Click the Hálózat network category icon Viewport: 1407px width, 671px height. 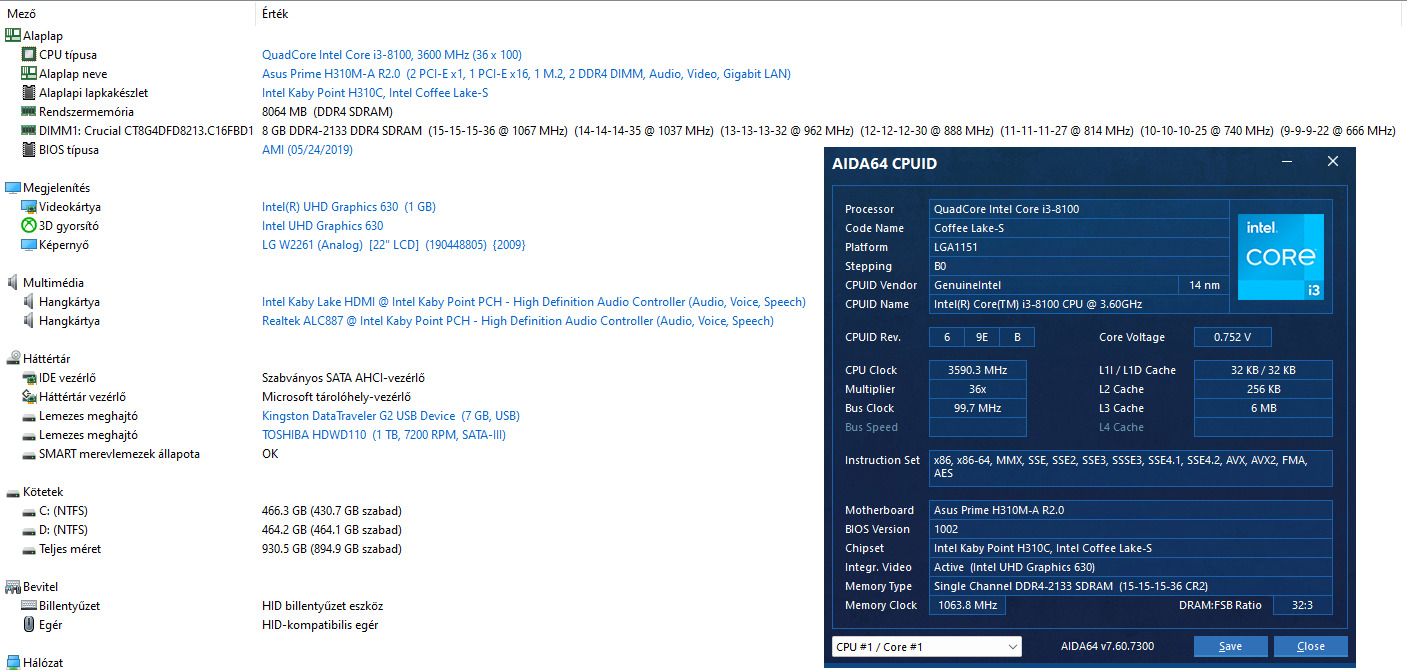coord(13,662)
